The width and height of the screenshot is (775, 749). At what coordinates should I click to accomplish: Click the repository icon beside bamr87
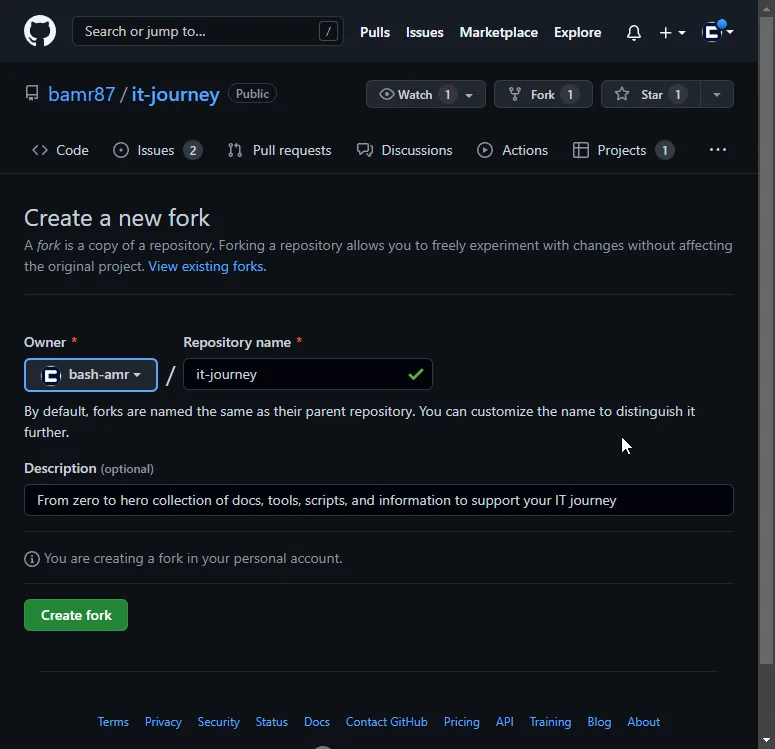[x=32, y=93]
